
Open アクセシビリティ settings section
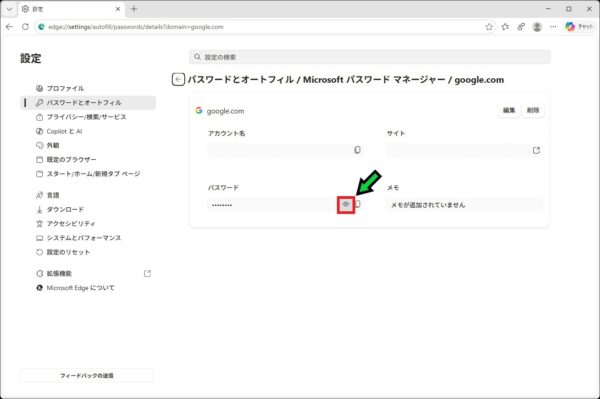[88, 223]
